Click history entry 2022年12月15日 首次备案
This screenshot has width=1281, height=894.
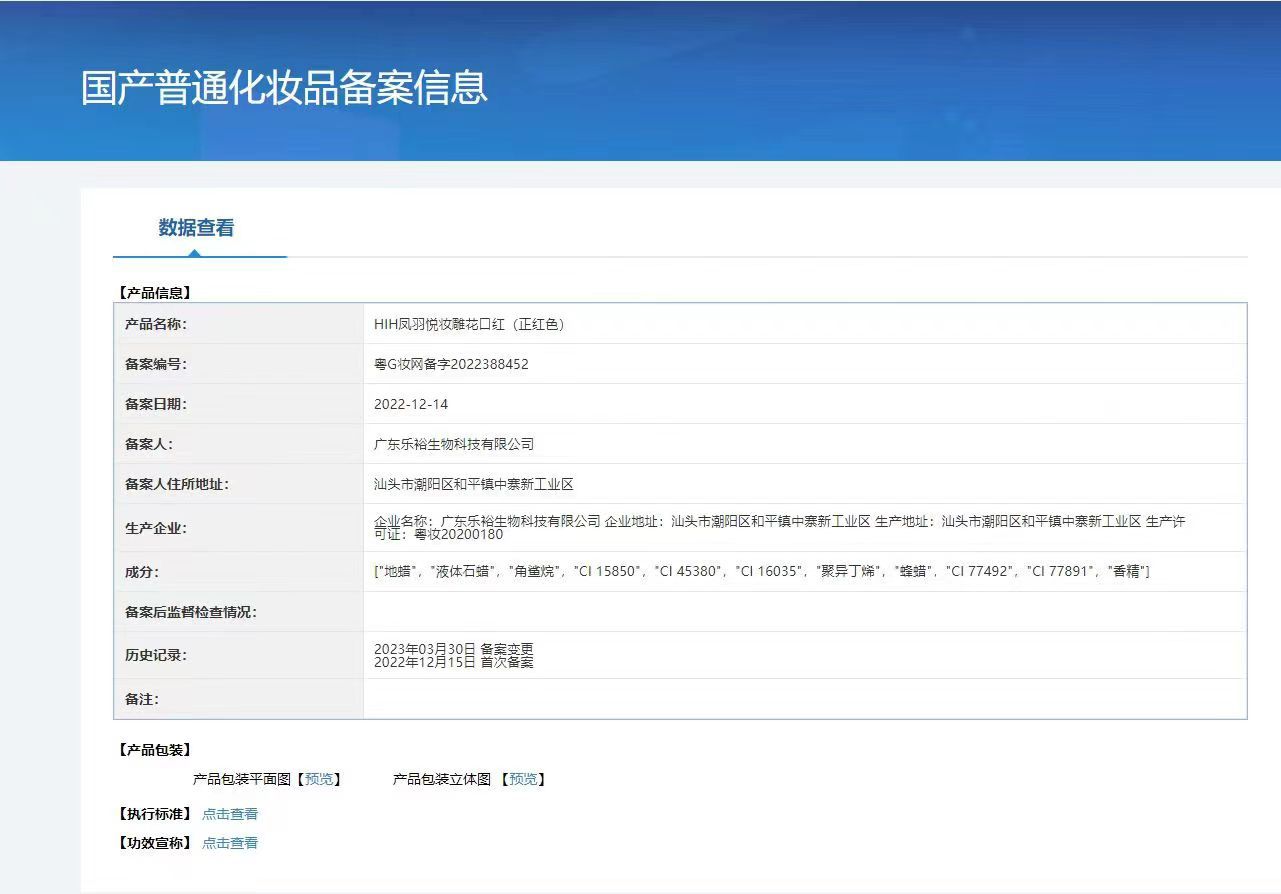[454, 662]
